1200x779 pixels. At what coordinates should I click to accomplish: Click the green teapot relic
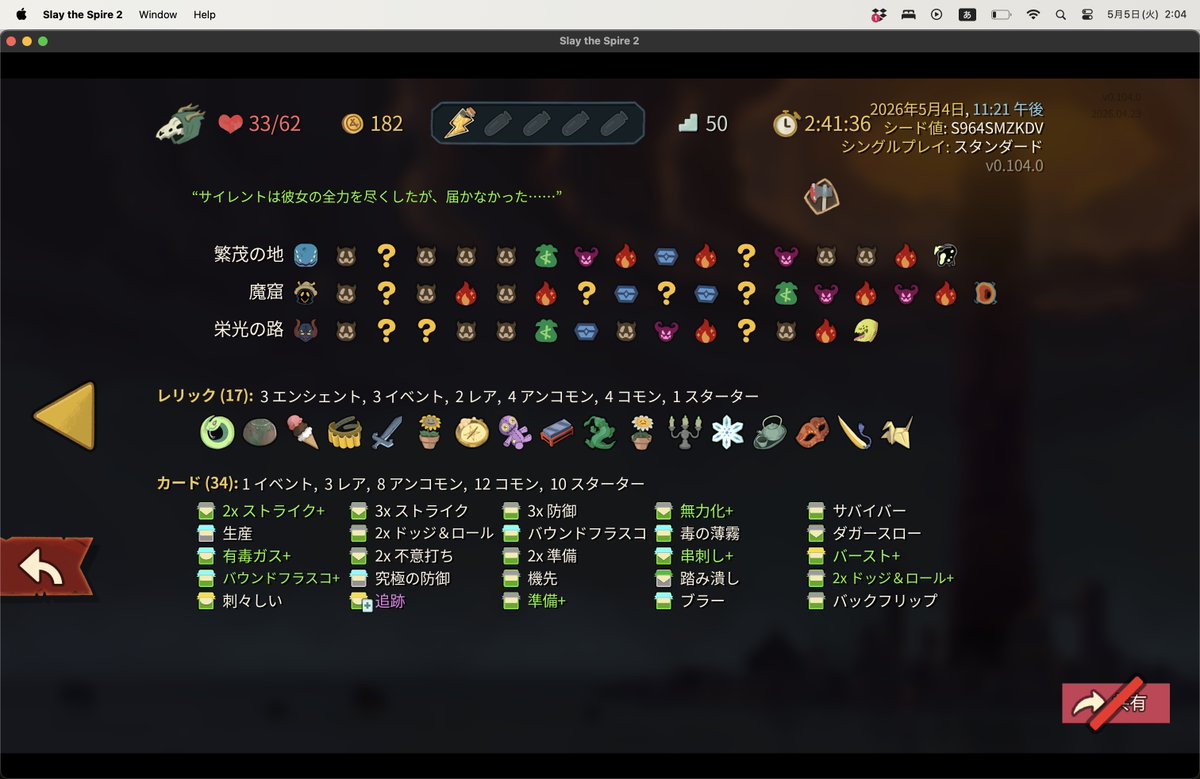tap(770, 432)
